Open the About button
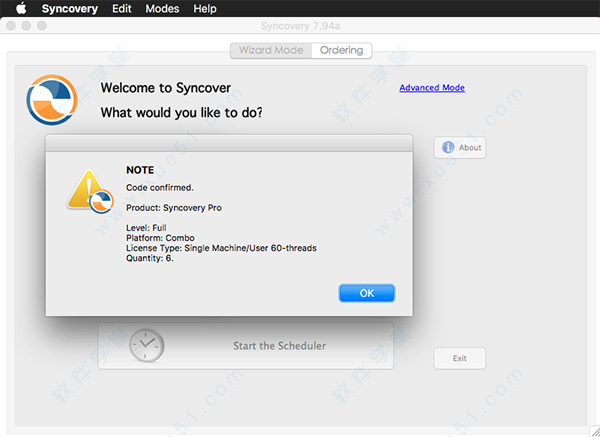The image size is (600, 437). (460, 147)
